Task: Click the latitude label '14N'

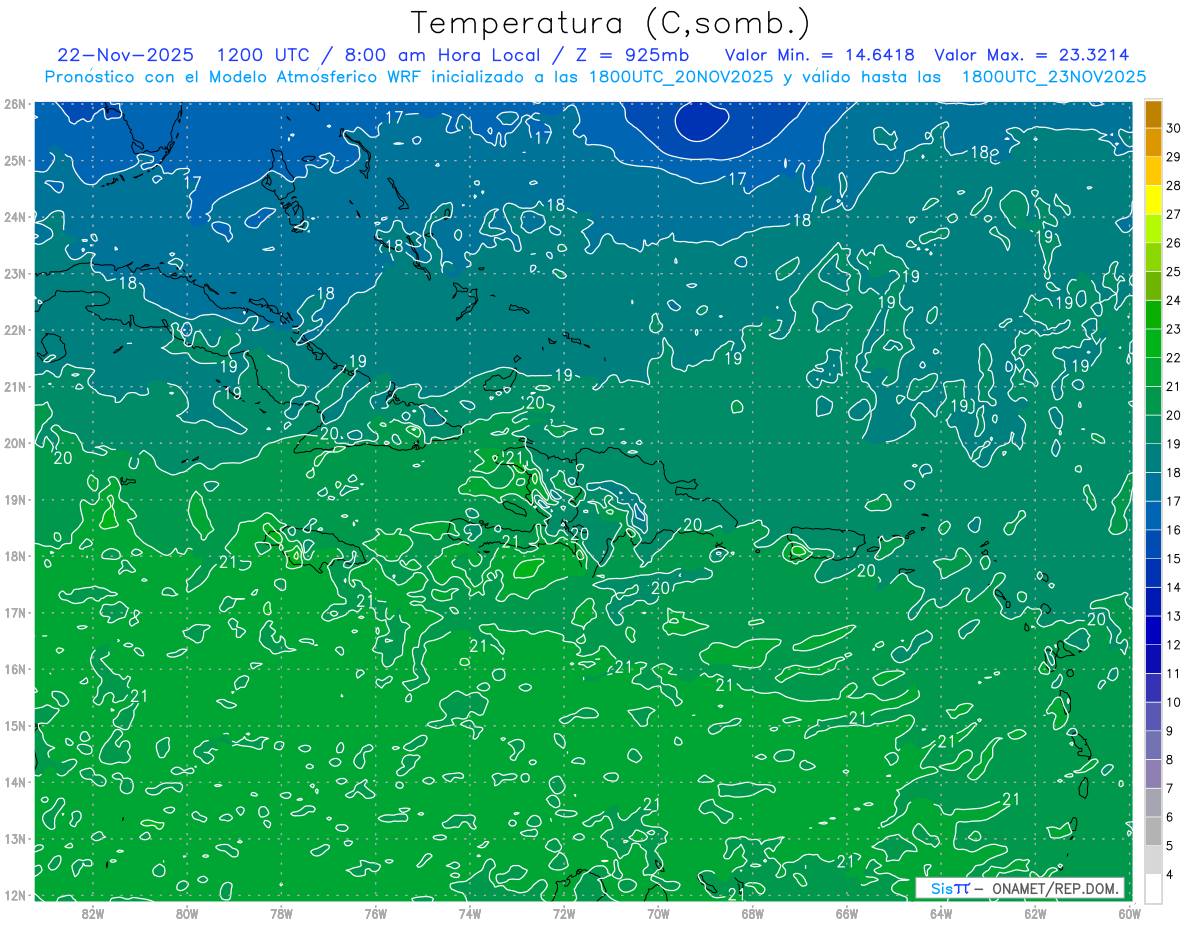Action: (x=14, y=782)
